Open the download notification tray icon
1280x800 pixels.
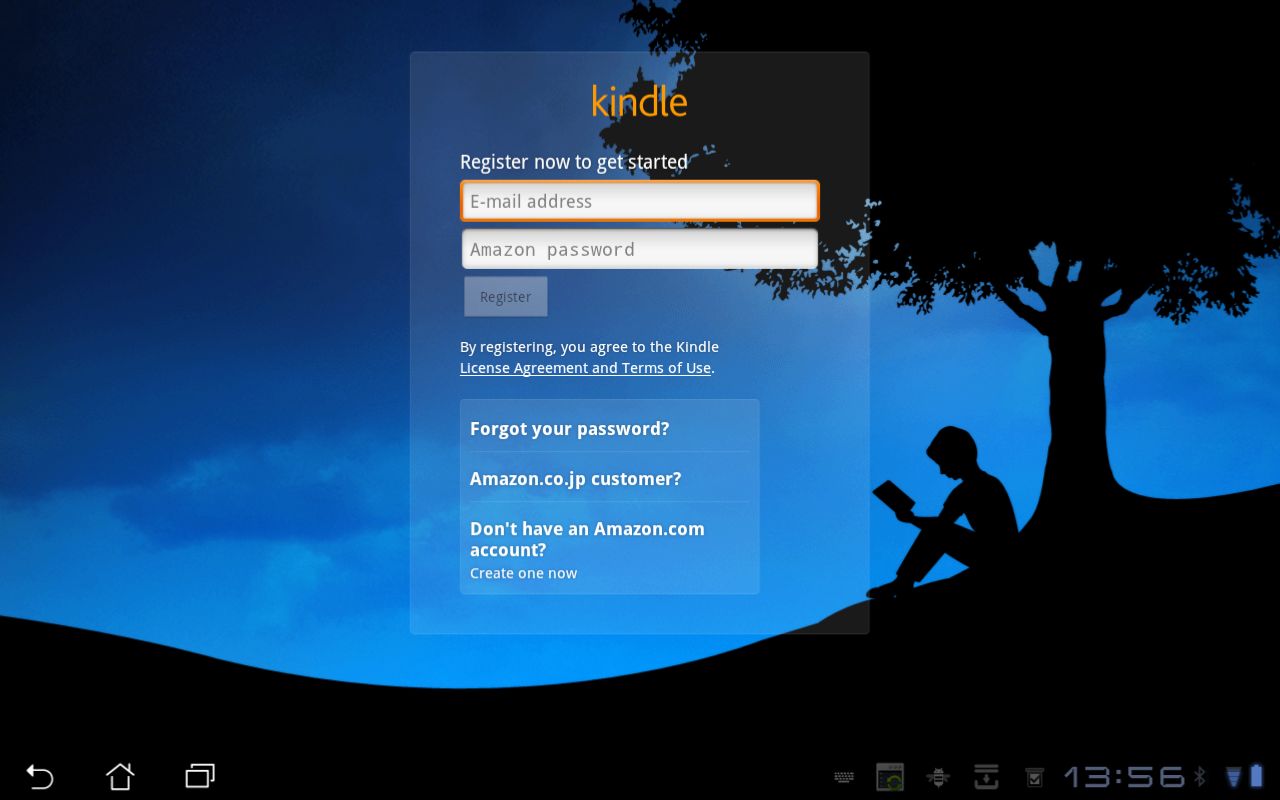(x=987, y=777)
